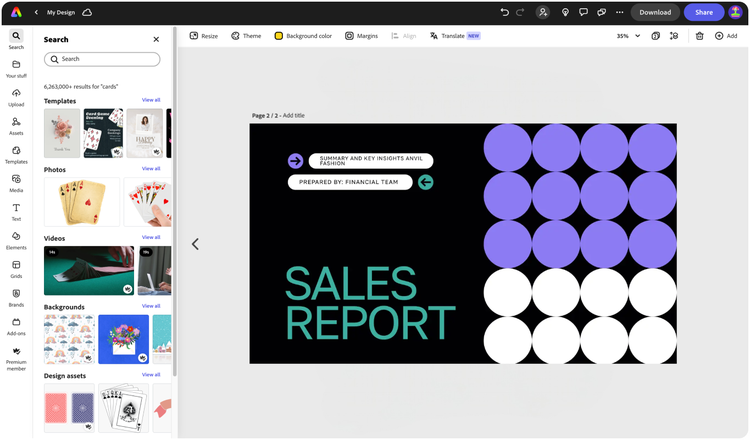Open the Elements panel
This screenshot has height=440, width=750.
(16, 241)
